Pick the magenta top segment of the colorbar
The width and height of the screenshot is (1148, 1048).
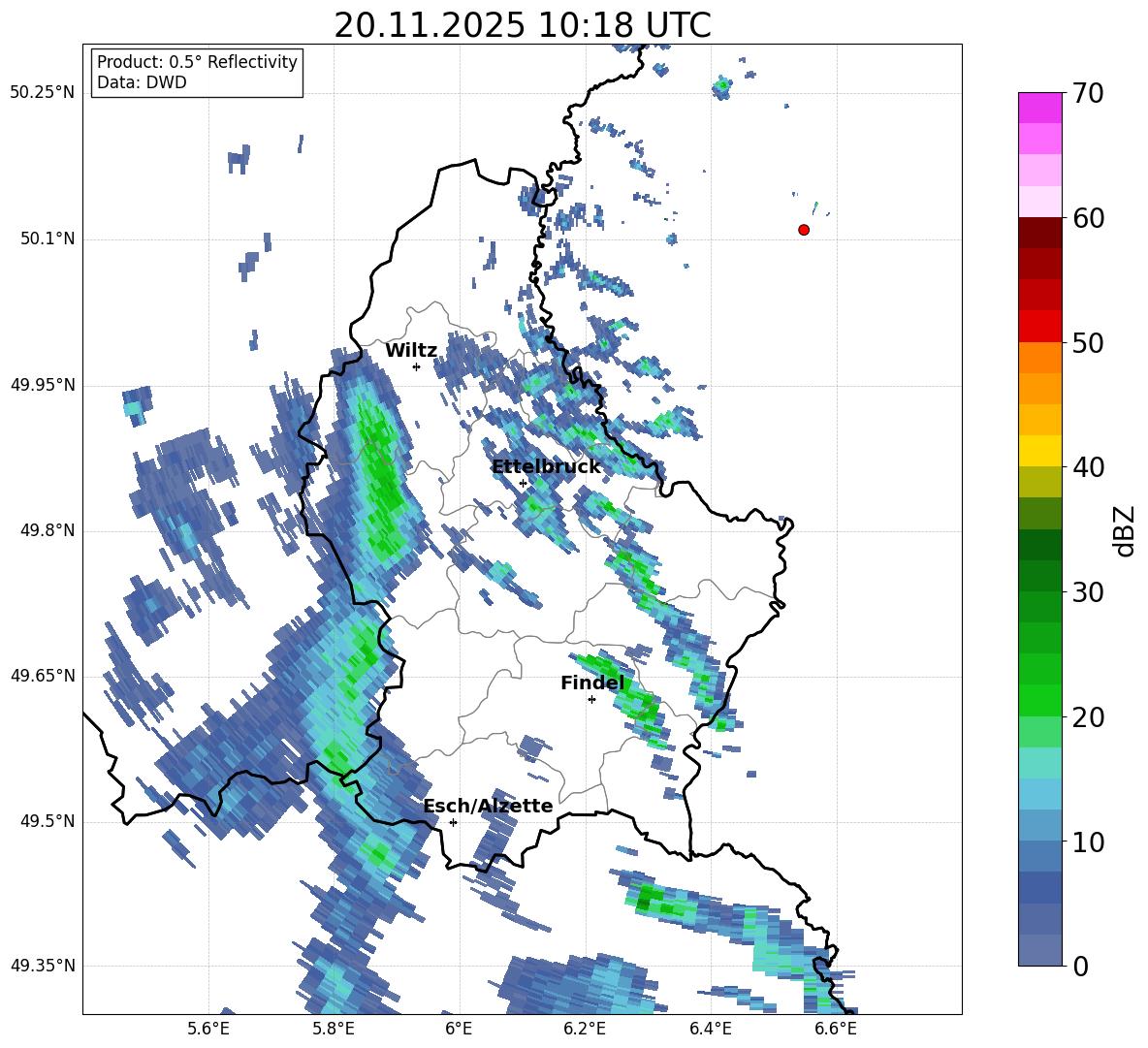[x=1040, y=108]
